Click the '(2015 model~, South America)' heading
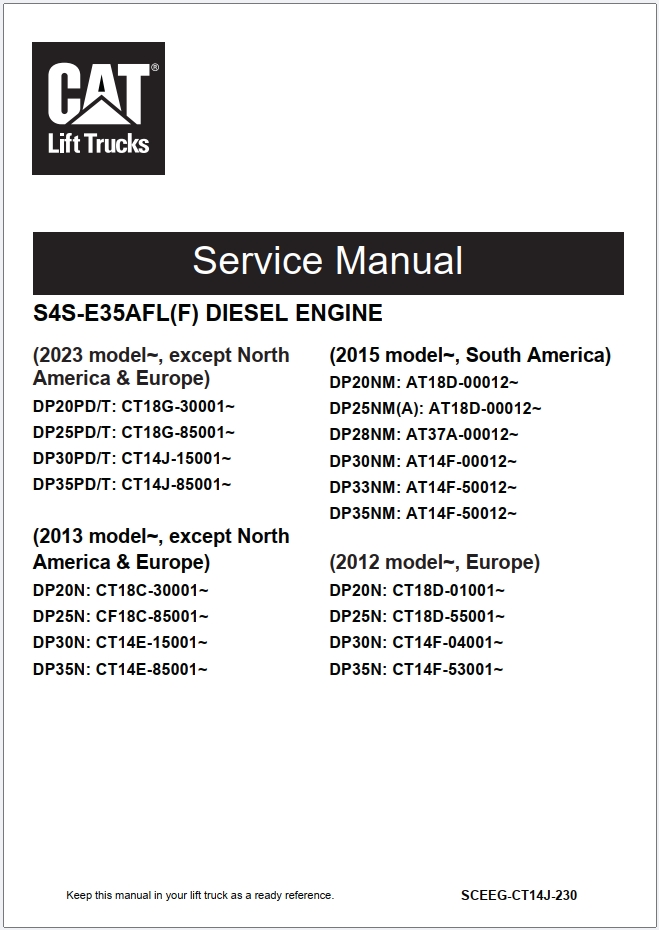Screen dimensions: 659x930 pyautogui.click(x=470, y=355)
